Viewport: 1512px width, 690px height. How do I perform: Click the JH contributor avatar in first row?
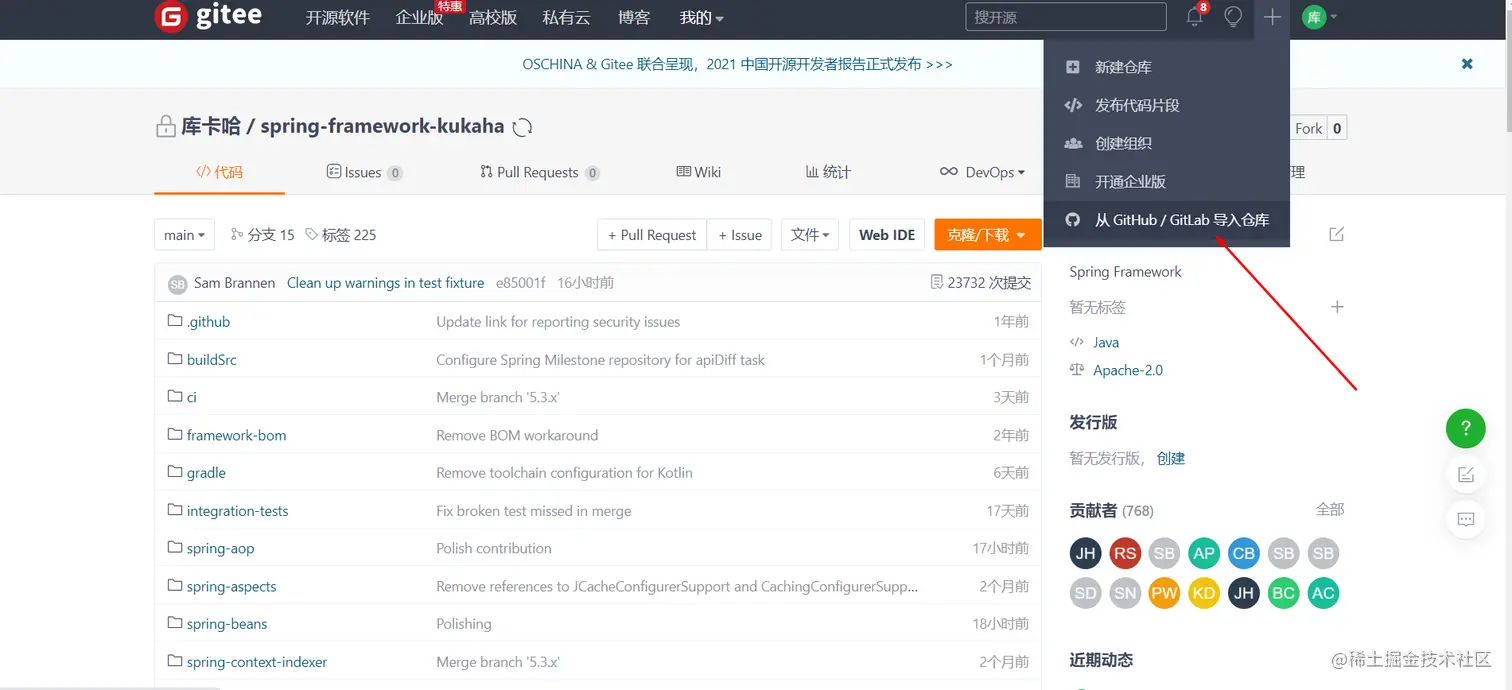tap(1086, 553)
